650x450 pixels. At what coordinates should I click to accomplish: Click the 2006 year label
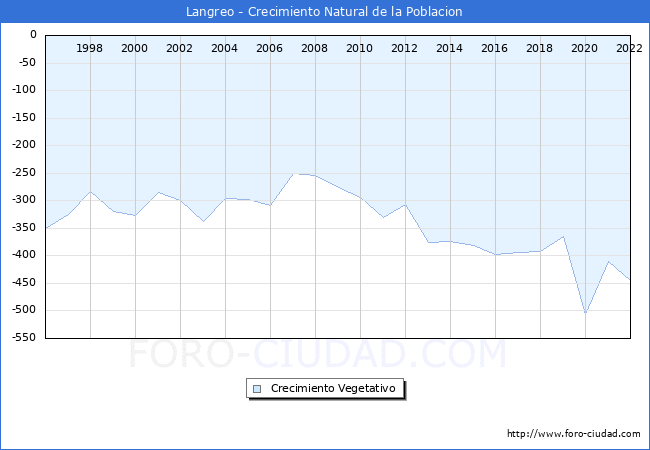click(269, 48)
